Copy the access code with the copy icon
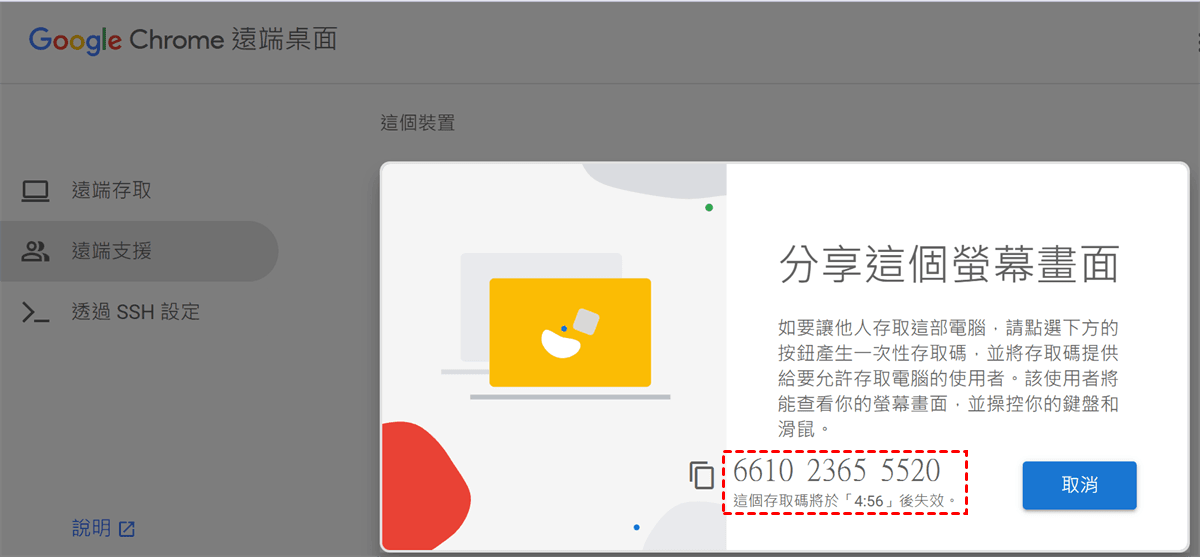This screenshot has width=1200, height=557. click(702, 475)
